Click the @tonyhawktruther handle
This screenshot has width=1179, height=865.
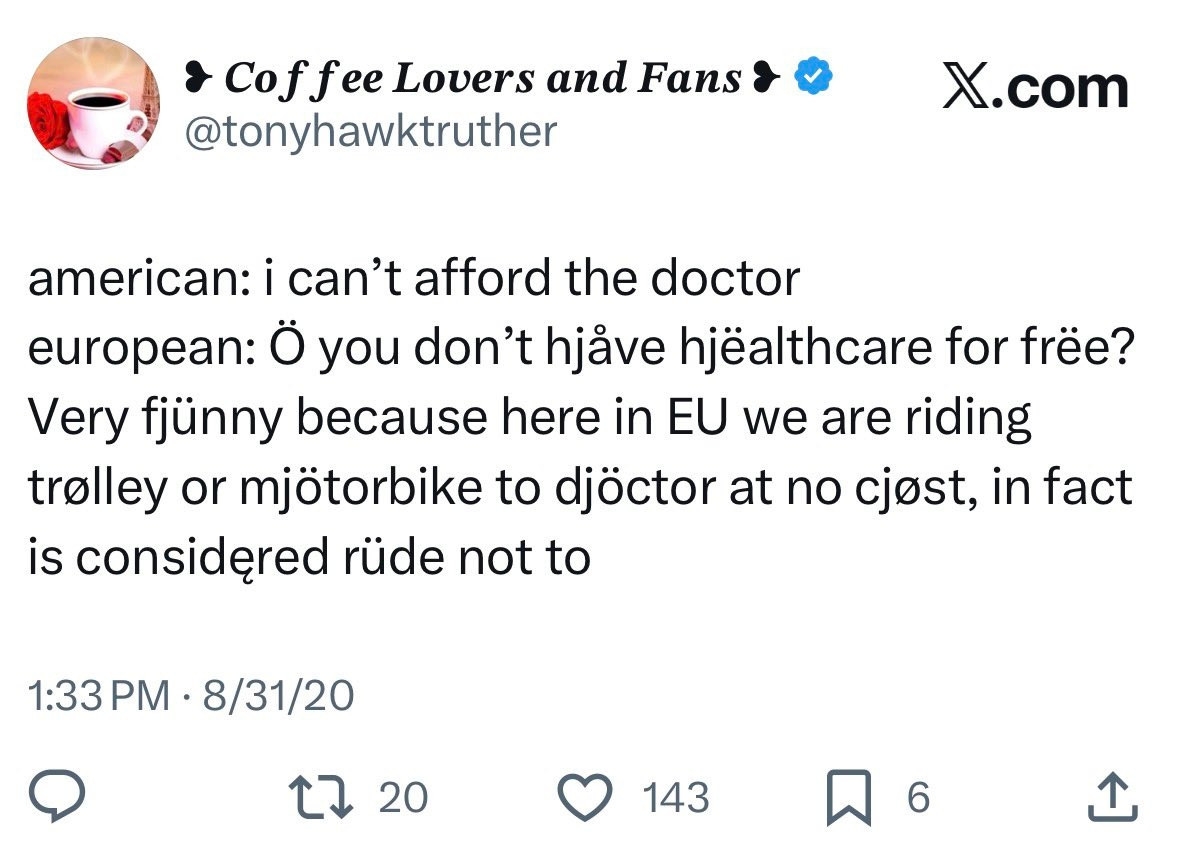point(369,130)
